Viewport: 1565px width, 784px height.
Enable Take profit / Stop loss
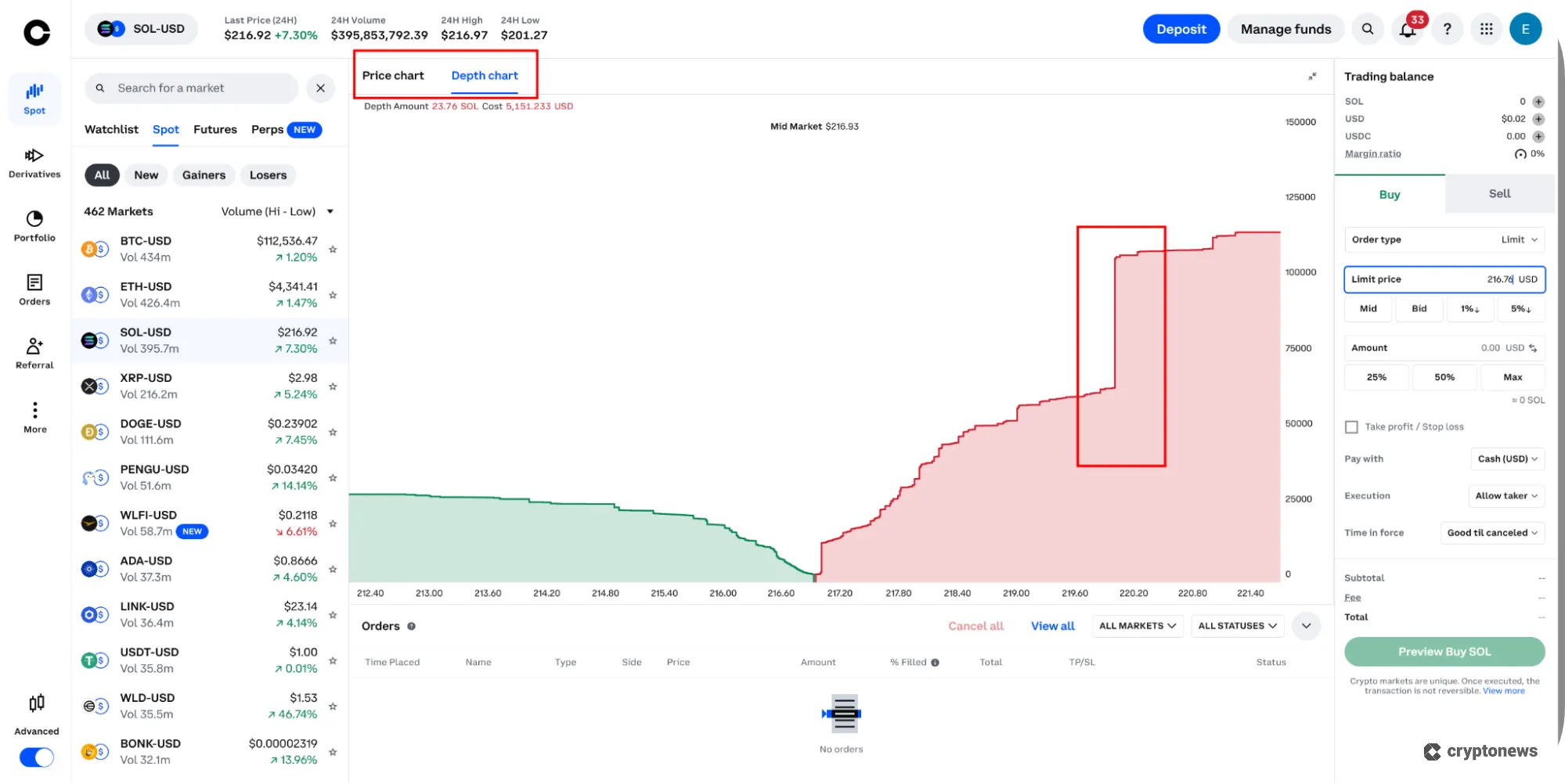pos(1351,426)
